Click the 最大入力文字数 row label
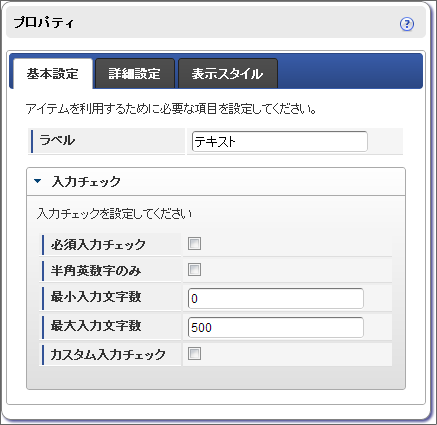This screenshot has height=425, width=437. [x=96, y=325]
